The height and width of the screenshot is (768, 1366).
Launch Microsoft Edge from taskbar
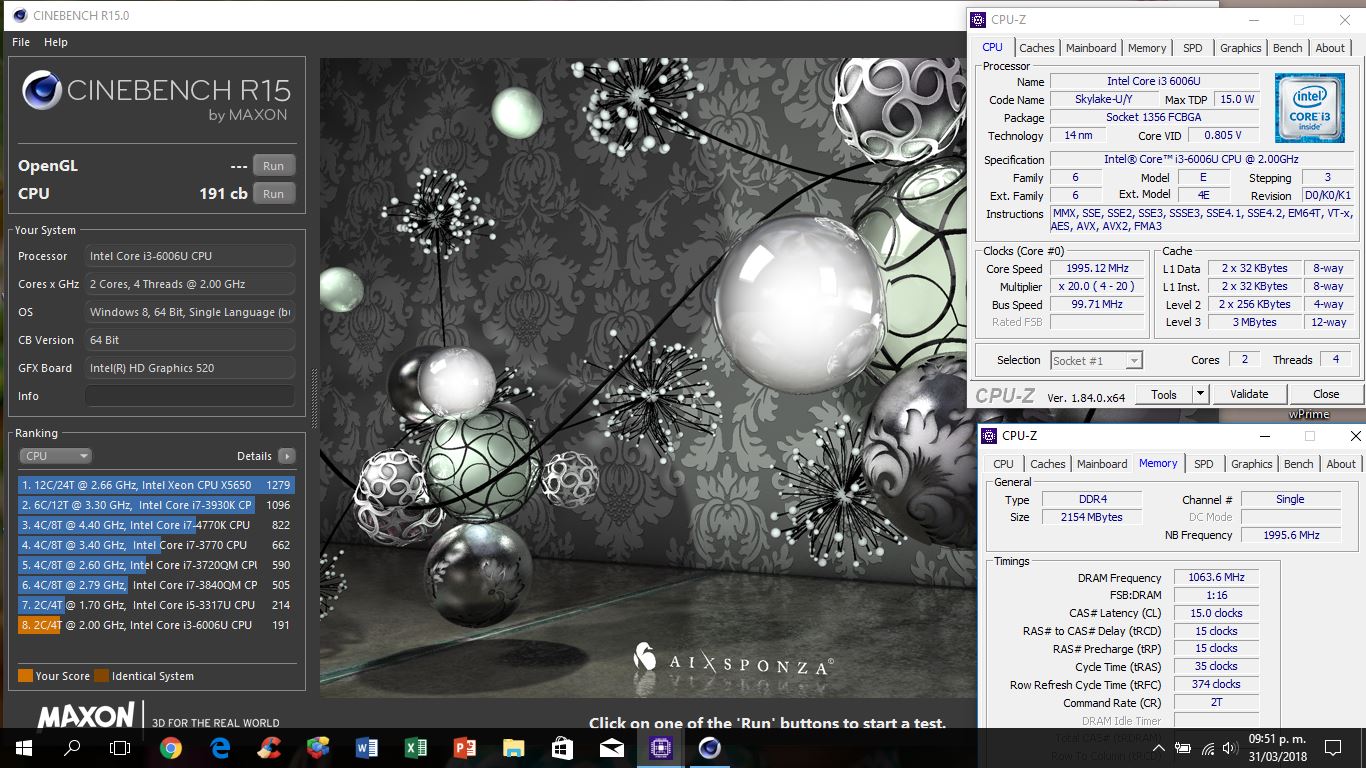pyautogui.click(x=220, y=747)
